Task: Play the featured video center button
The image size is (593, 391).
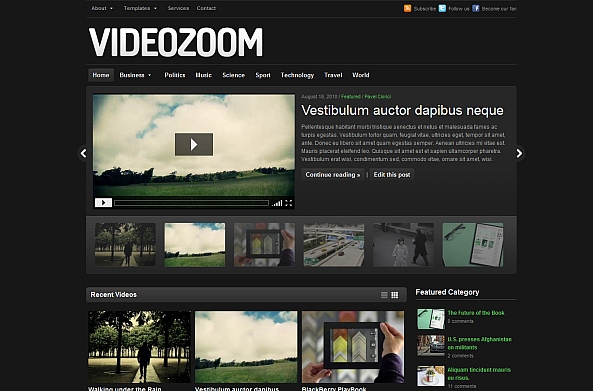Action: [x=194, y=144]
